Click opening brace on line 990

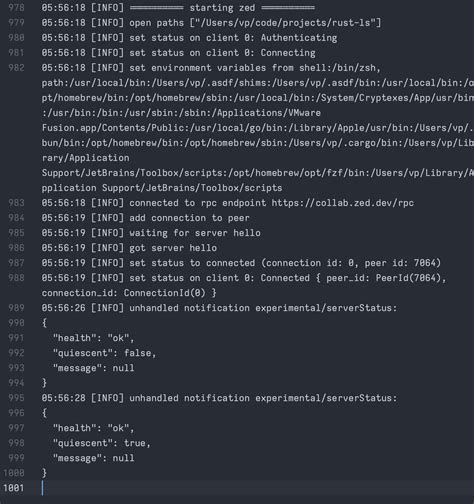click(x=44, y=323)
